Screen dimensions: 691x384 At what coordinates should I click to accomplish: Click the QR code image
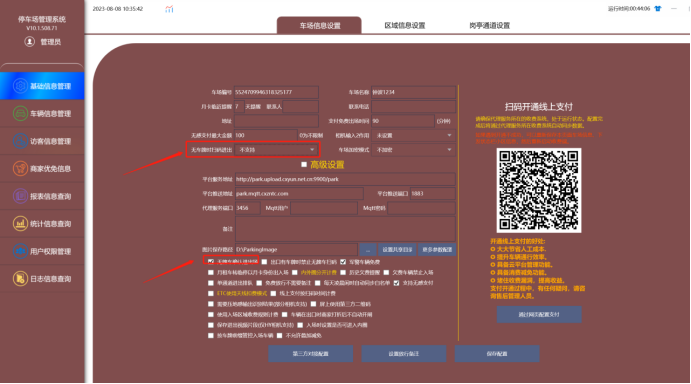[539, 190]
